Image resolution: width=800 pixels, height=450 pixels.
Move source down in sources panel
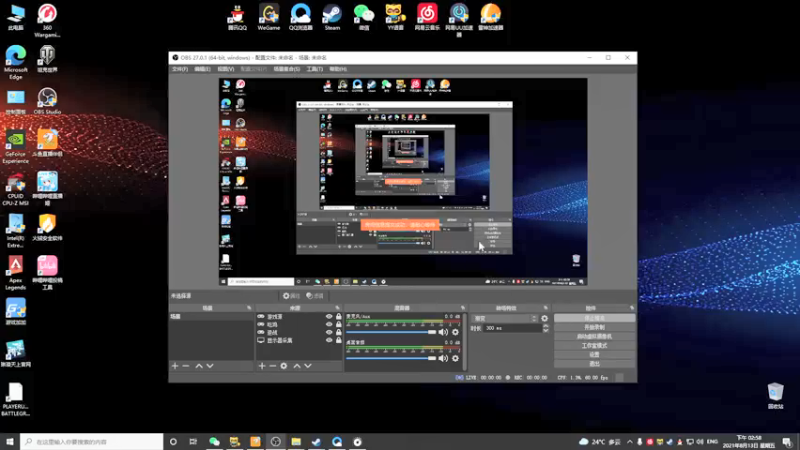tap(308, 366)
